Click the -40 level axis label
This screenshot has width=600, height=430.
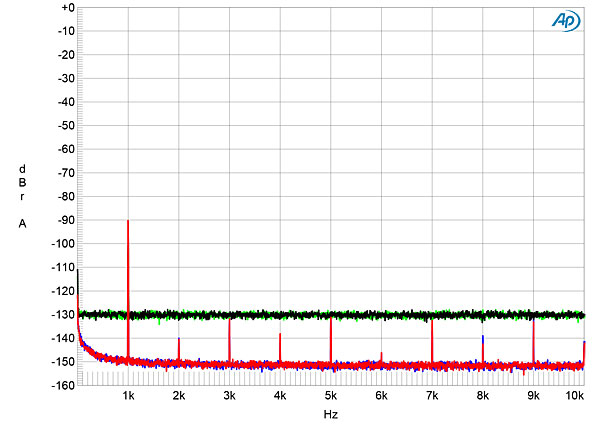pos(66,102)
